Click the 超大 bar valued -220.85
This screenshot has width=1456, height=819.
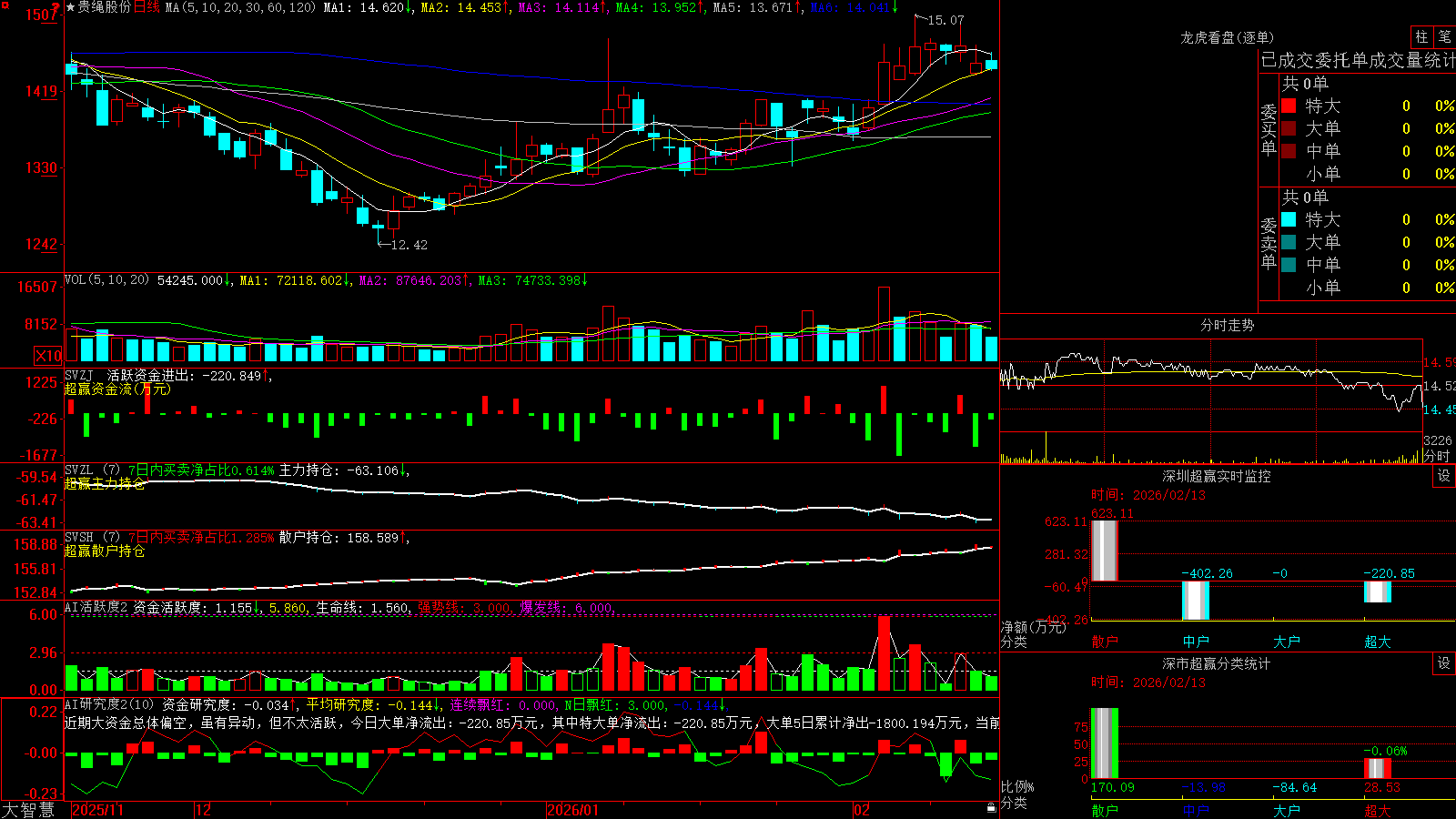pyautogui.click(x=1378, y=591)
